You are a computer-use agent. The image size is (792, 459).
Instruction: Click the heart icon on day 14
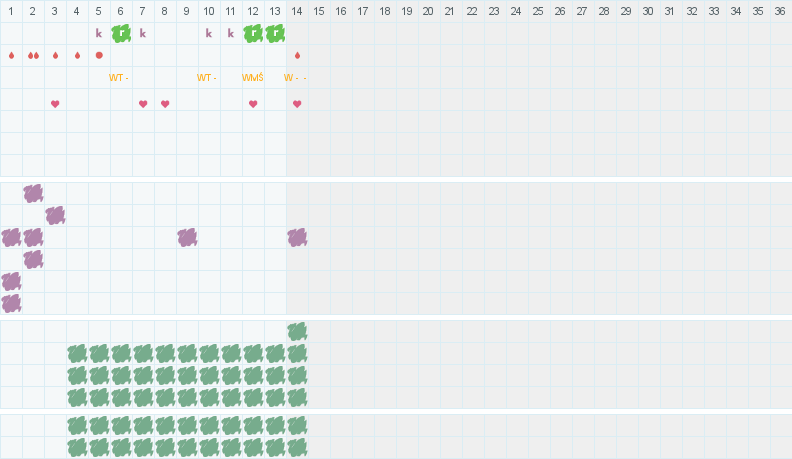point(297,103)
